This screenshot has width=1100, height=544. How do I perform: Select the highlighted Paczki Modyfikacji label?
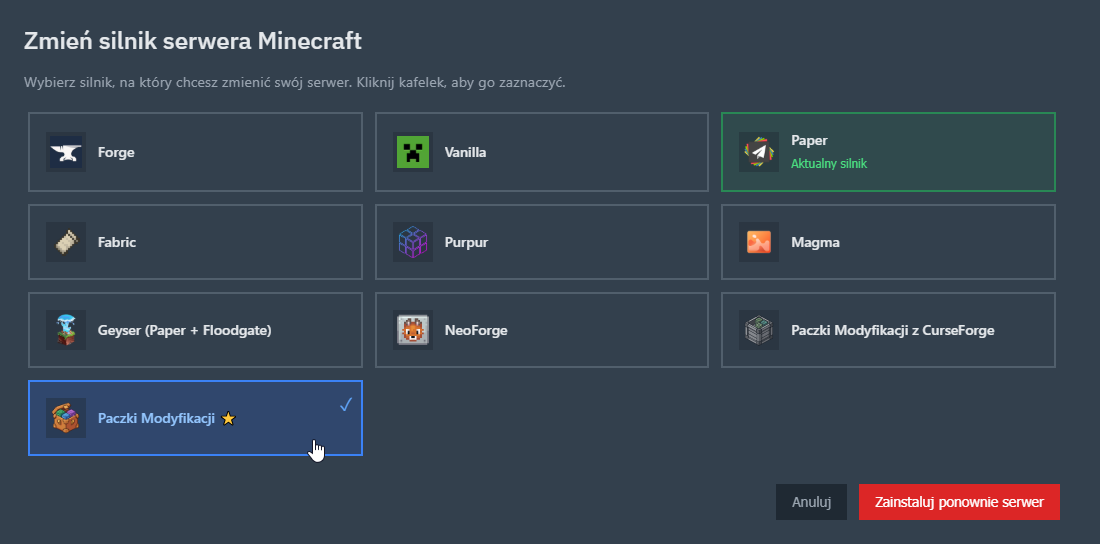156,418
